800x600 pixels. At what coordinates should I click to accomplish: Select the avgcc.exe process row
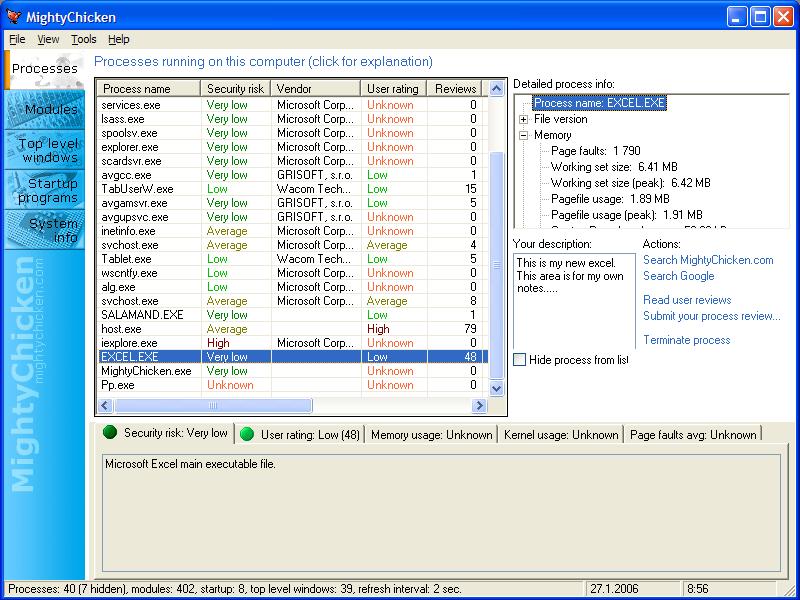click(293, 175)
